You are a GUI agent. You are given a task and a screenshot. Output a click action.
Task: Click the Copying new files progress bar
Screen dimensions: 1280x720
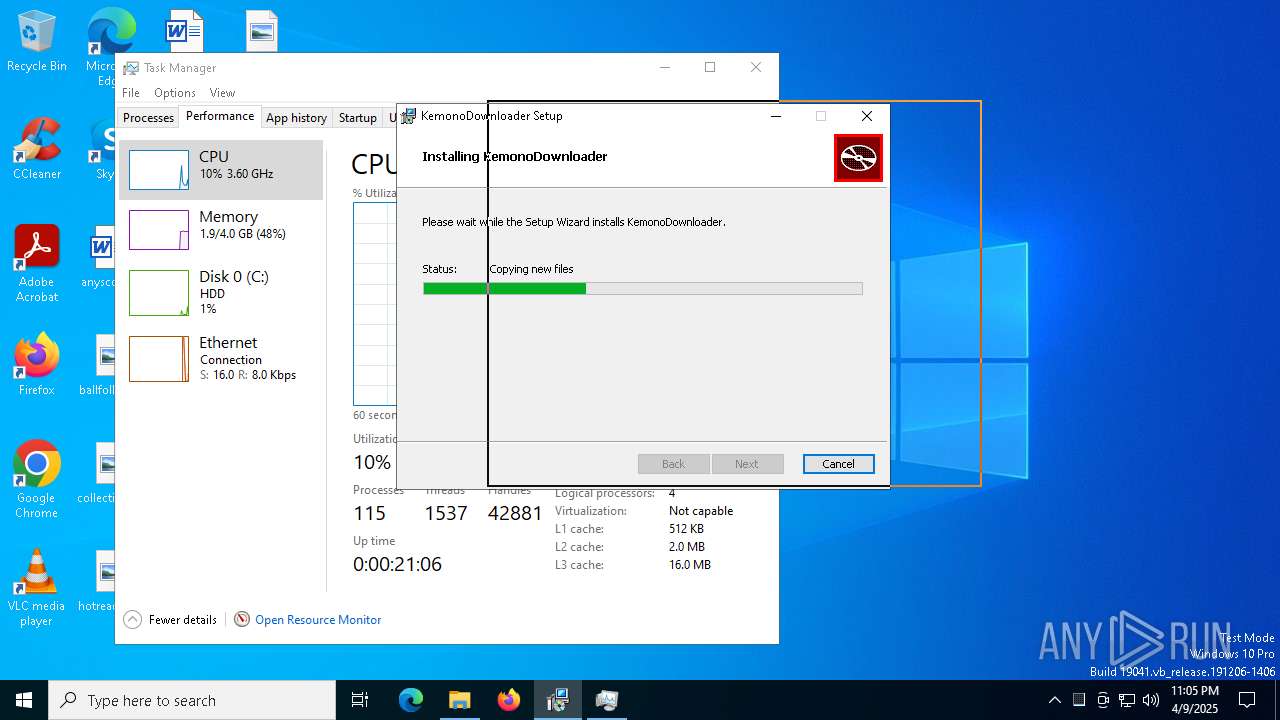point(642,289)
